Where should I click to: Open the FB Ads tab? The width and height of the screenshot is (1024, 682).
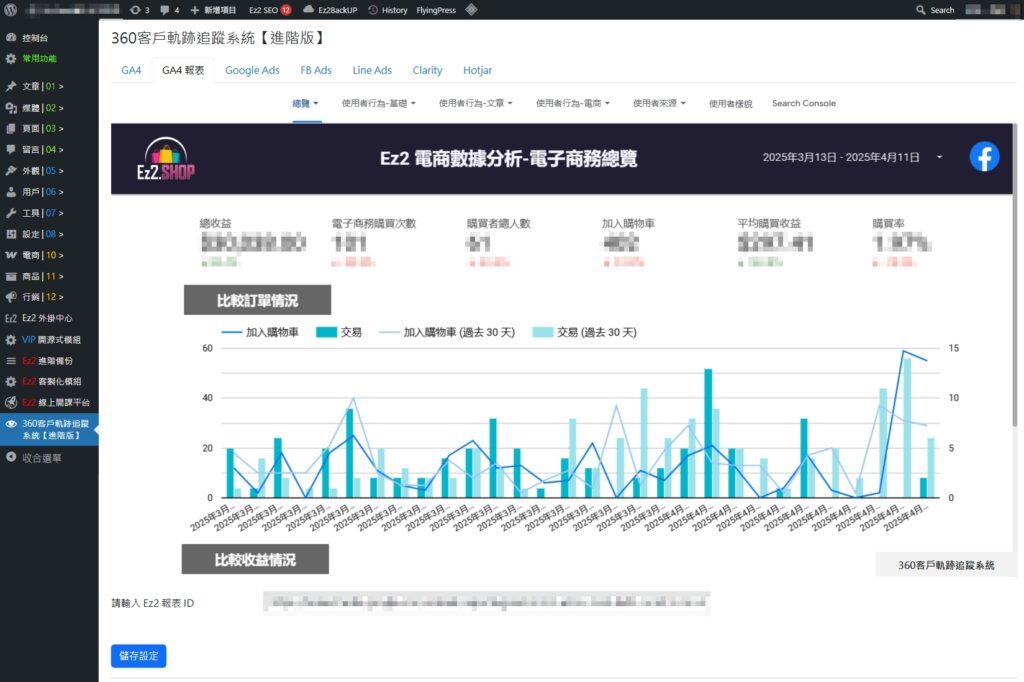[316, 70]
